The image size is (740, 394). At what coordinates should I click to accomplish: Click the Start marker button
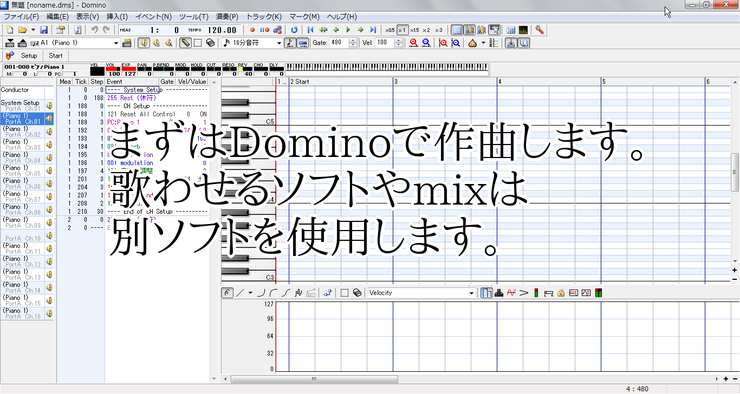56,56
